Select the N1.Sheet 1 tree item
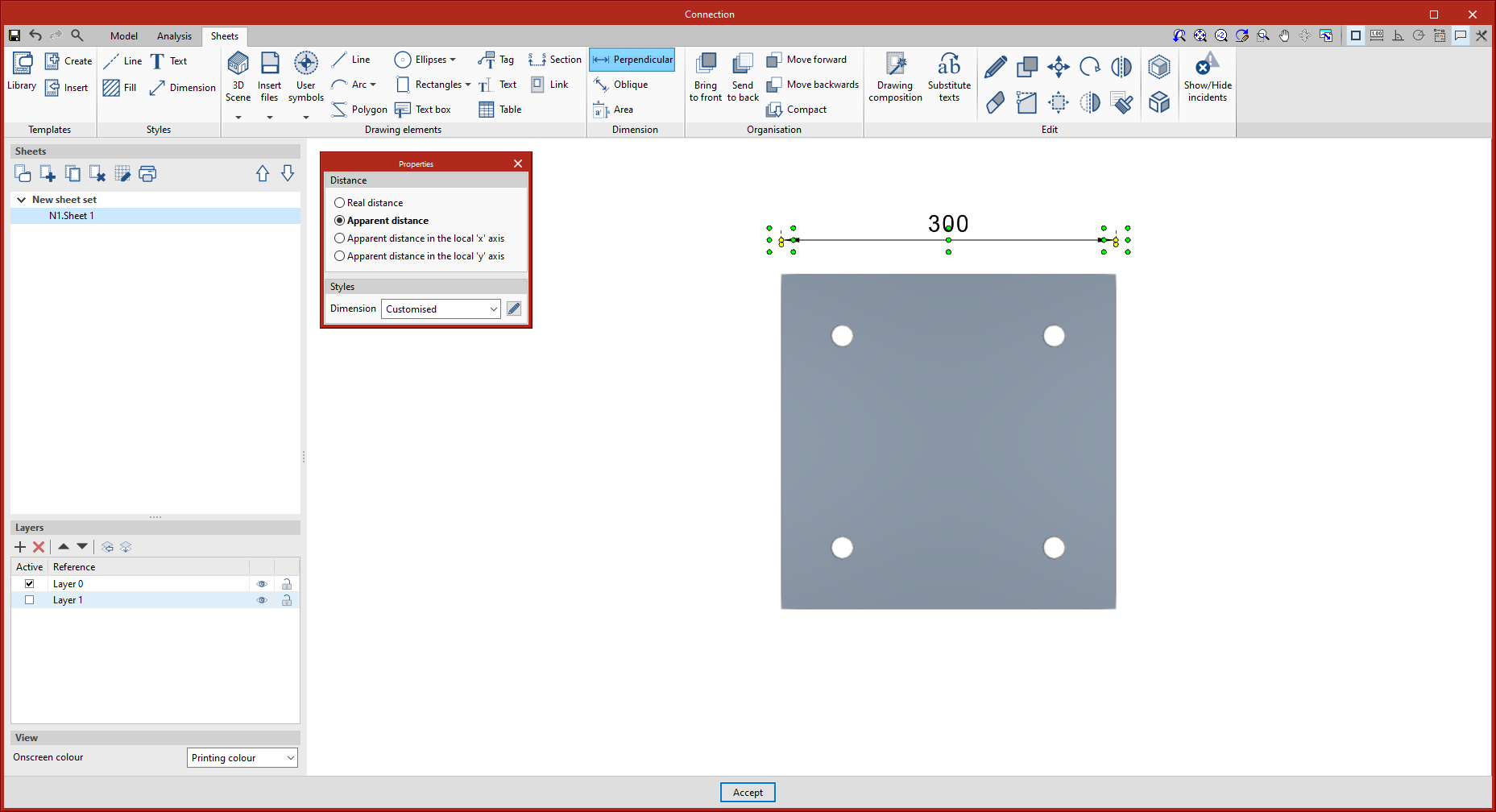The width and height of the screenshot is (1496, 812). [72, 216]
